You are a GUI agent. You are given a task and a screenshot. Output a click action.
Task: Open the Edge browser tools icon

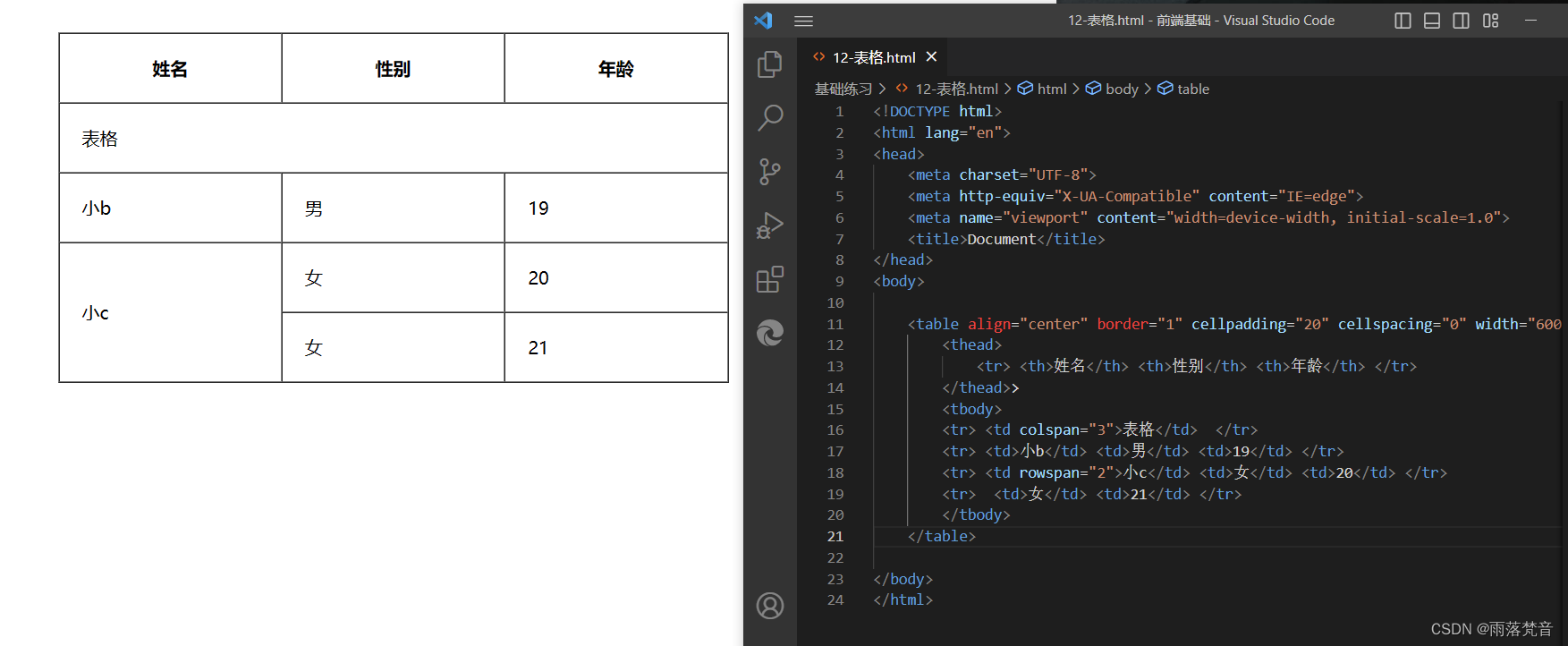[x=769, y=333]
